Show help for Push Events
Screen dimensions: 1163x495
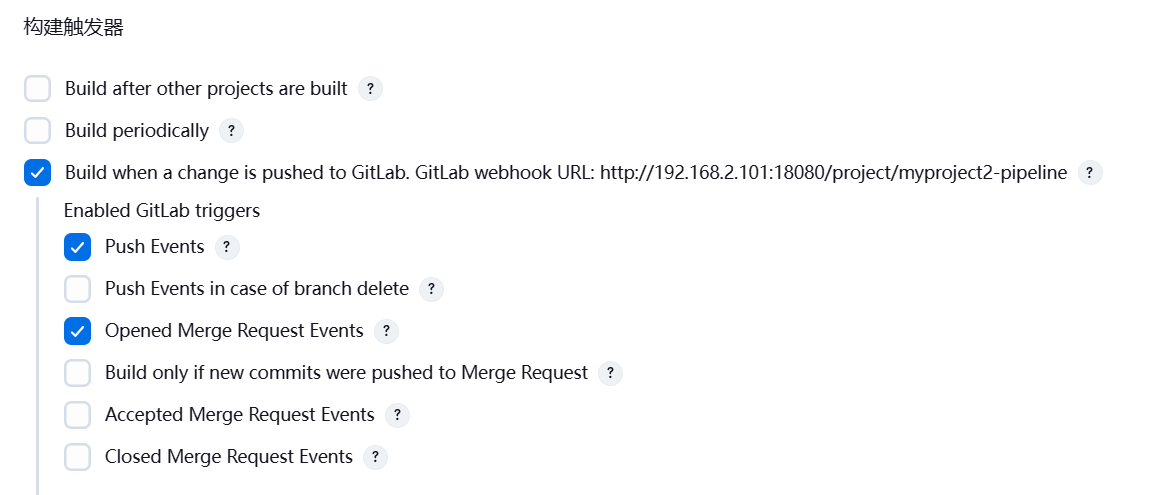click(227, 247)
